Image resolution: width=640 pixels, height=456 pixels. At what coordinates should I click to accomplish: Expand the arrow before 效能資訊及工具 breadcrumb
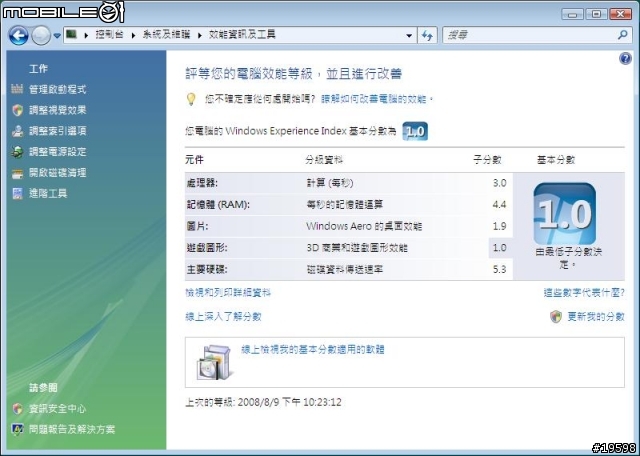point(200,35)
